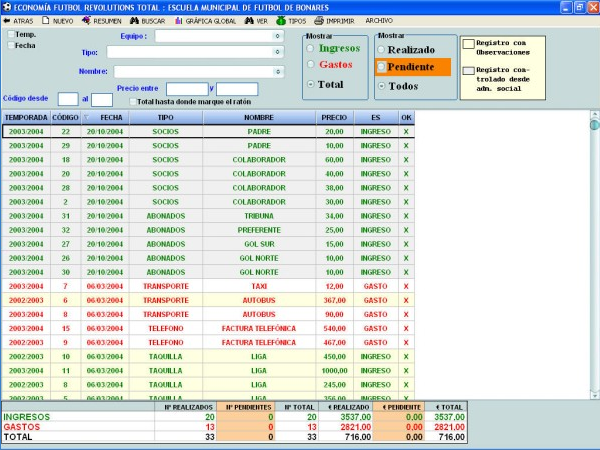
Task: Click price cell 38,00
Action: pyautogui.click(x=334, y=188)
